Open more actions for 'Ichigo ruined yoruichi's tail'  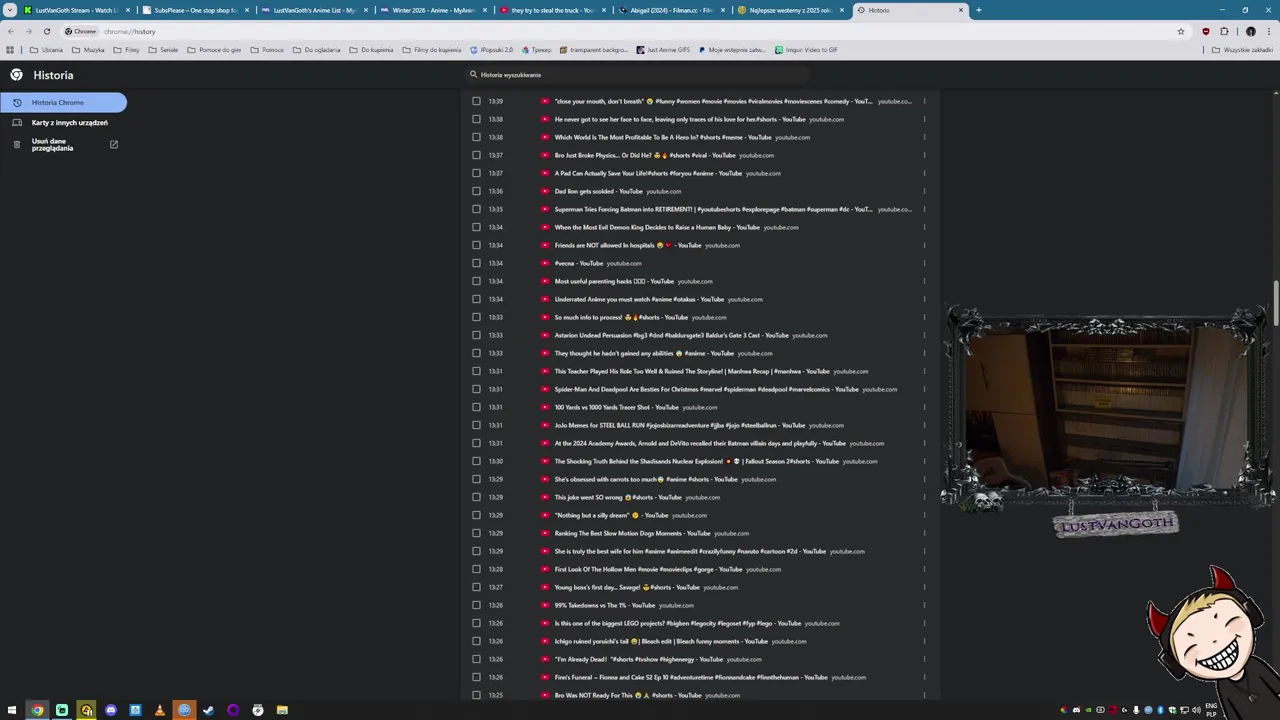924,641
